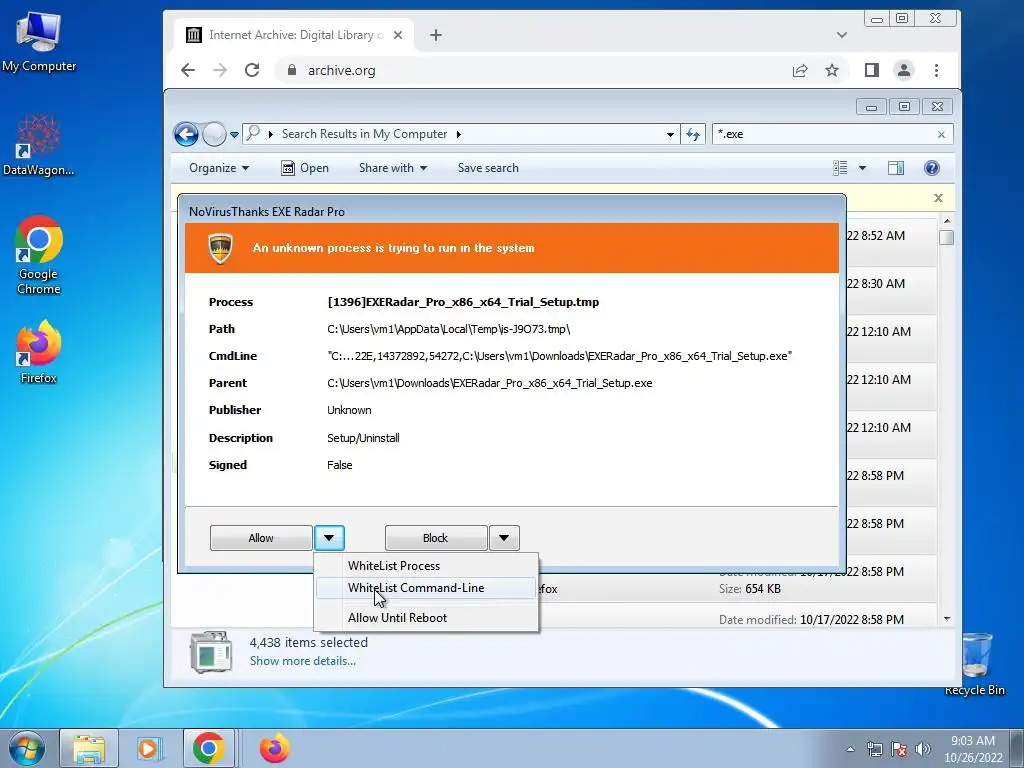The image size is (1024, 768).
Task: Expand Chrome tab search chevron
Action: click(842, 35)
